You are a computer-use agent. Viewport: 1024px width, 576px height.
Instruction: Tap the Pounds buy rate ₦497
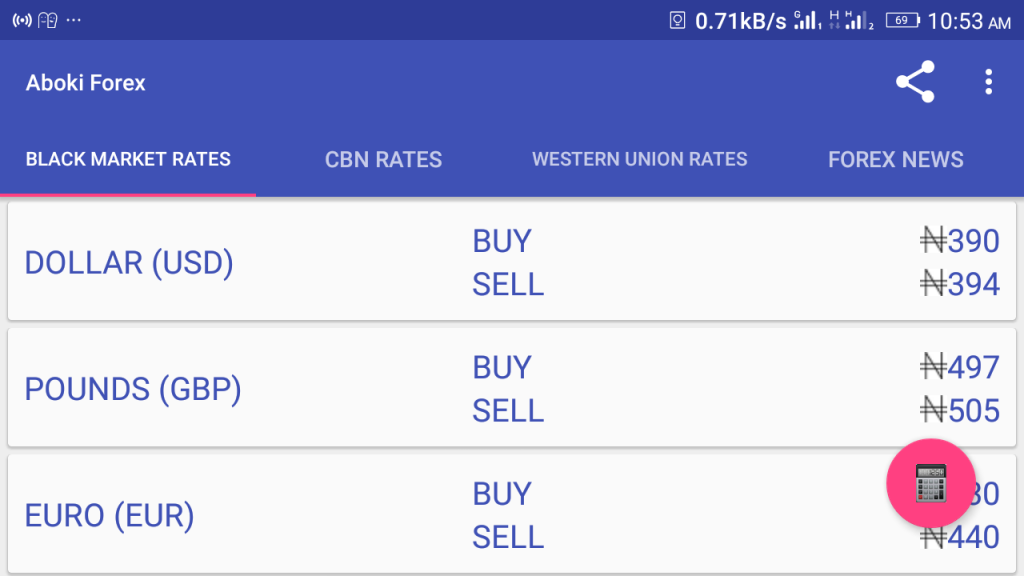tap(960, 368)
